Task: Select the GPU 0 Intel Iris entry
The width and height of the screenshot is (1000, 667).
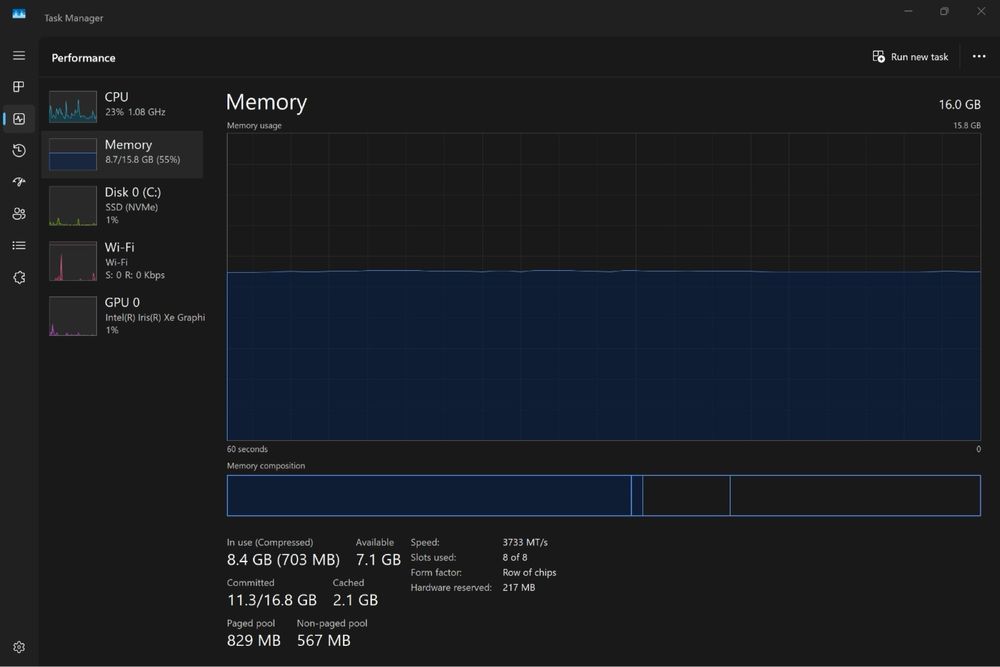Action: [122, 316]
